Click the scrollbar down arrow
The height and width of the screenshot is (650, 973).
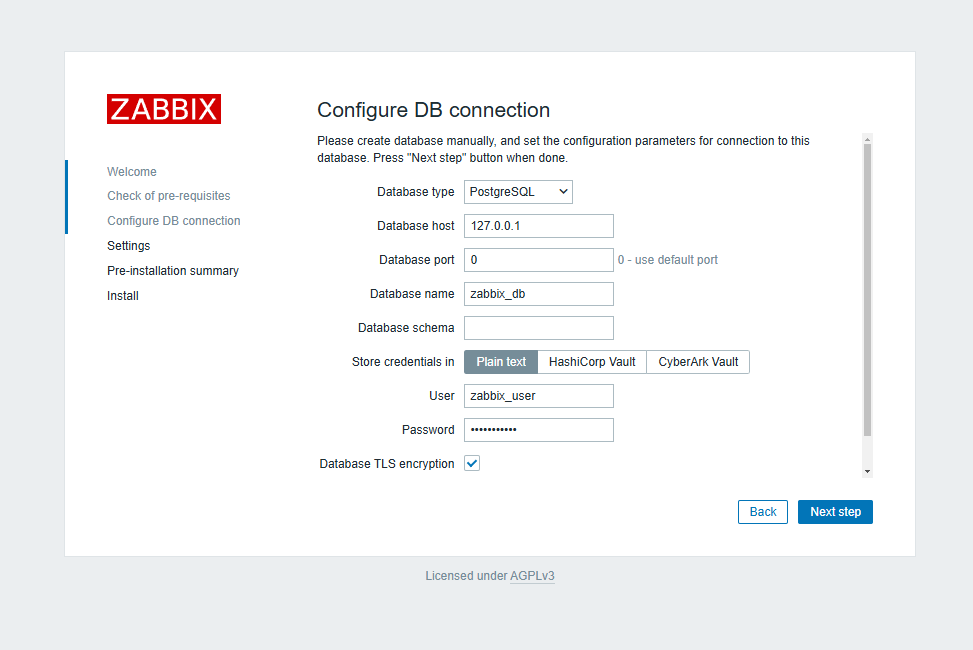(867, 471)
